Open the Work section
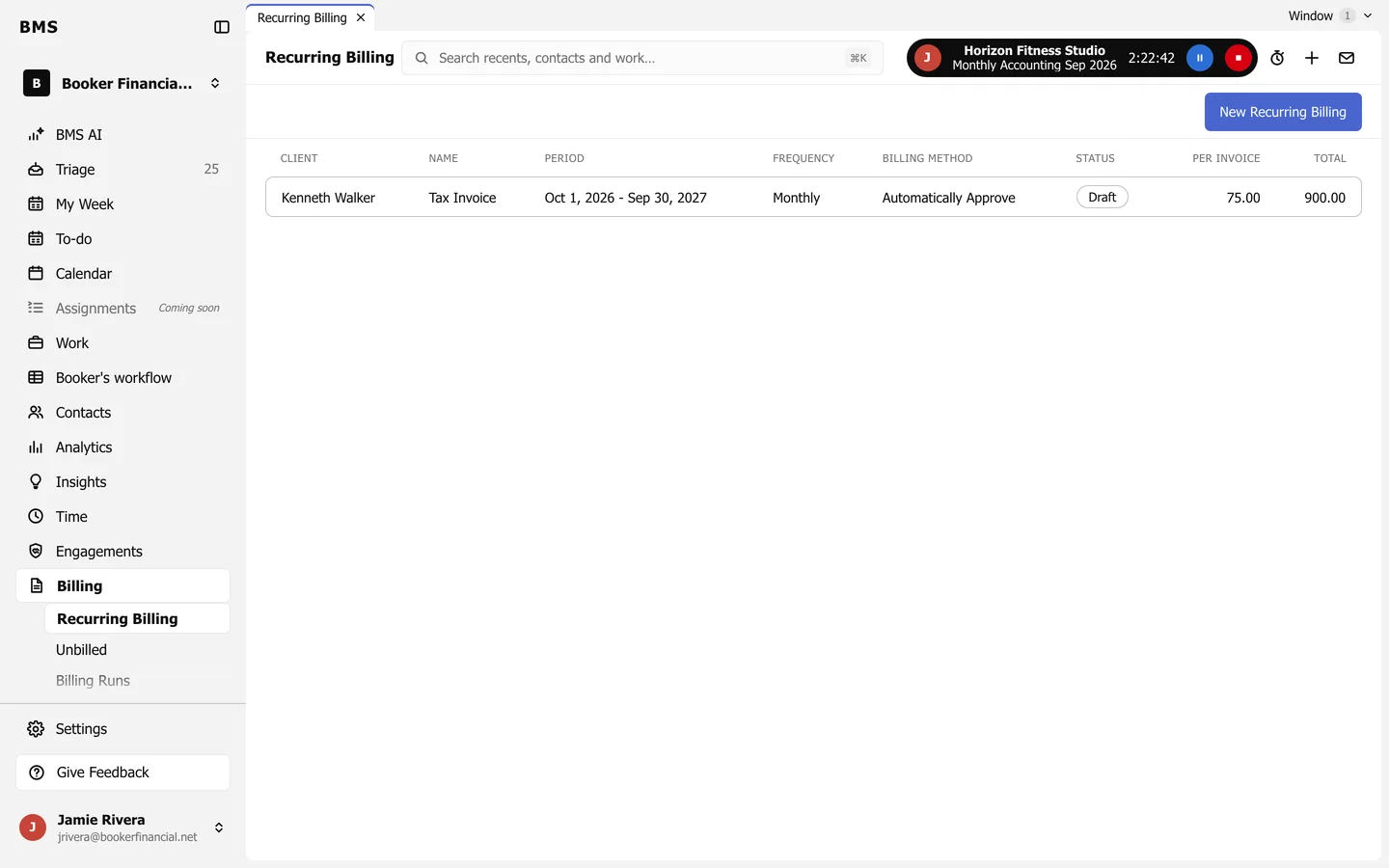 123,342
